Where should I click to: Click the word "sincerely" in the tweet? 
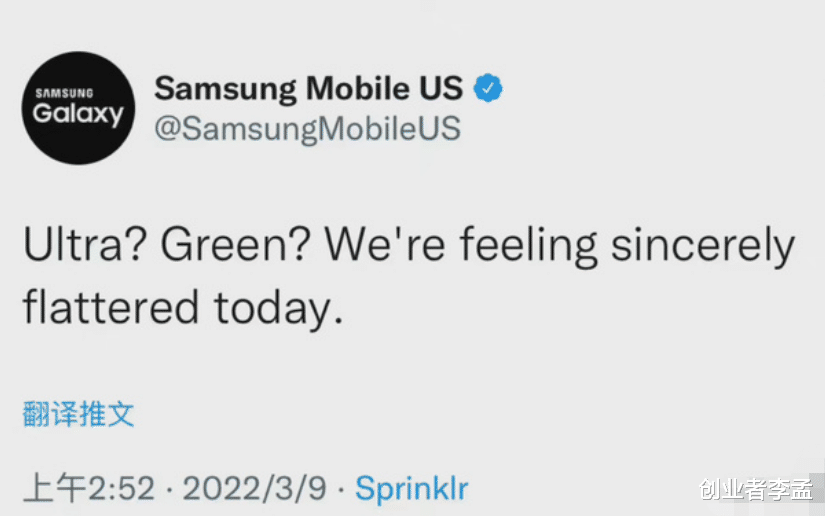coord(703,246)
